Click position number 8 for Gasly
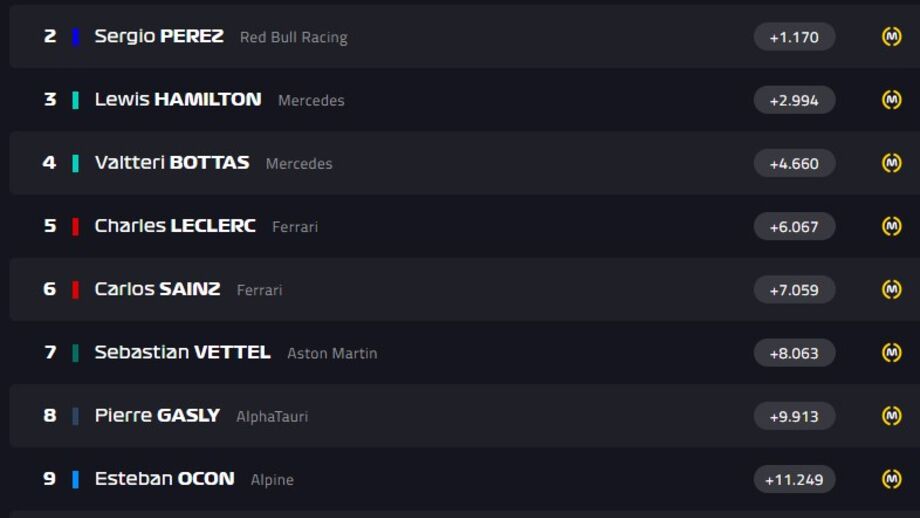 pos(50,415)
